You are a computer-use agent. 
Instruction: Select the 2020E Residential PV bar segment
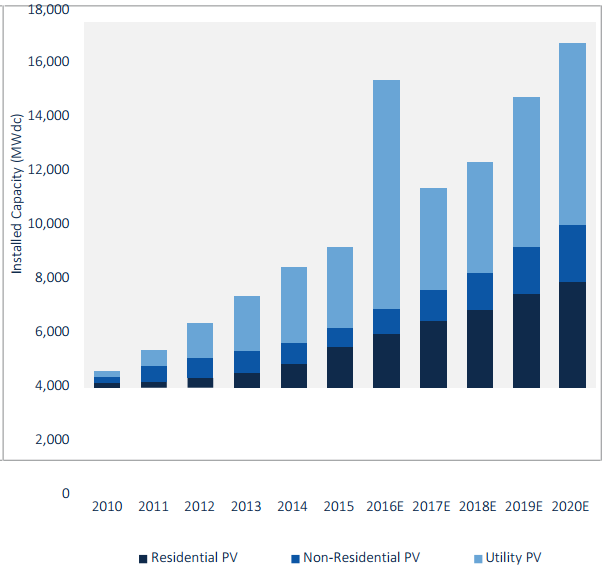click(572, 335)
